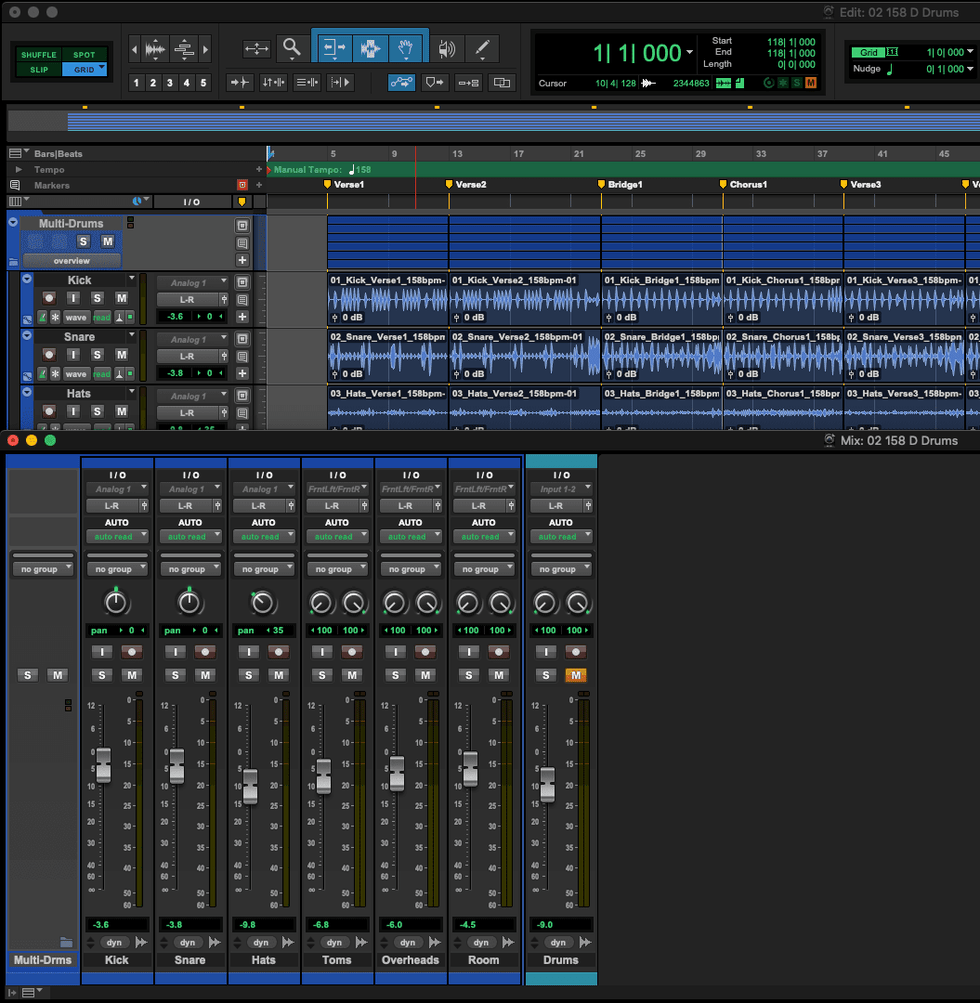
Task: Click the Room channel volume fader
Action: (x=470, y=768)
